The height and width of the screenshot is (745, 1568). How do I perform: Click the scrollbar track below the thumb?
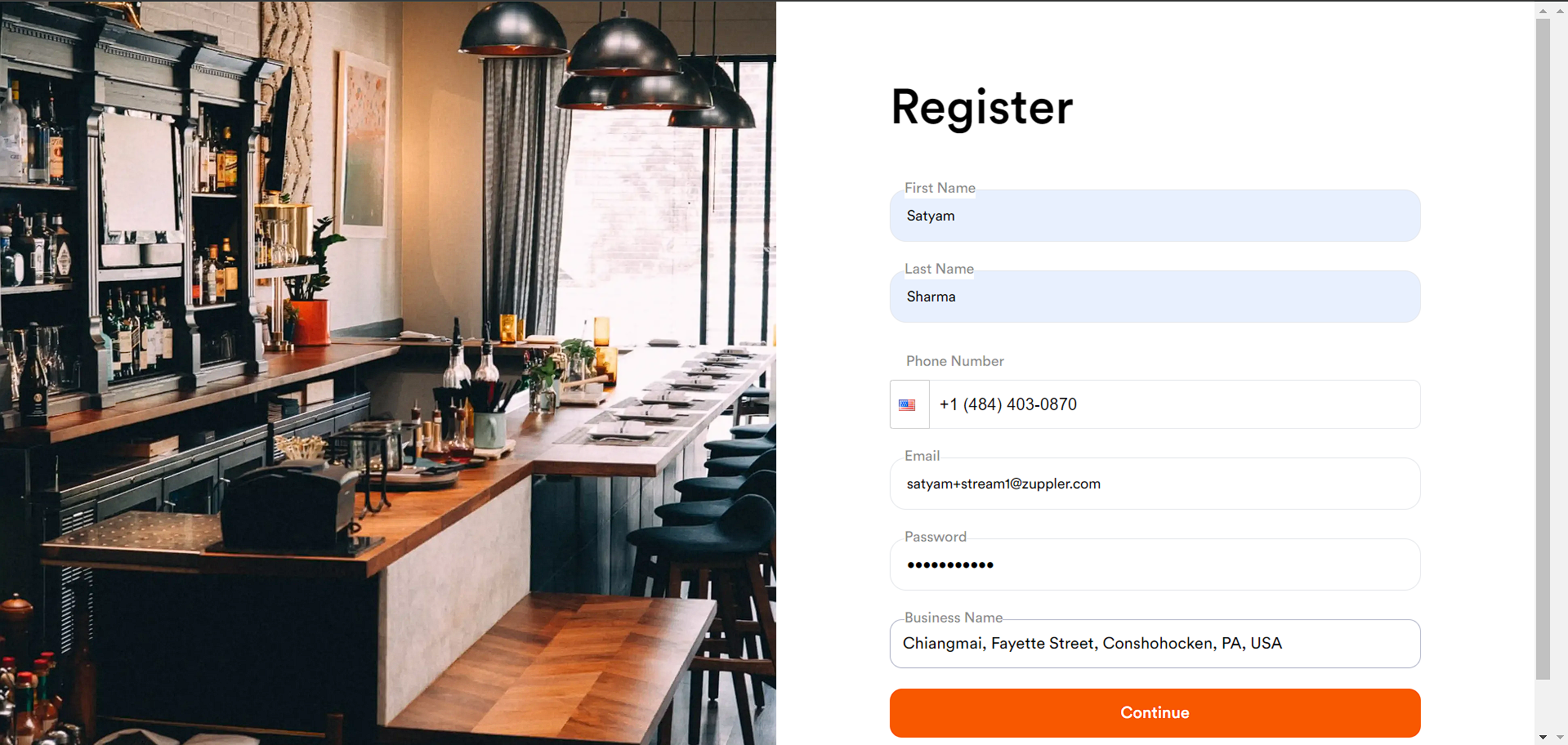(x=1543, y=705)
